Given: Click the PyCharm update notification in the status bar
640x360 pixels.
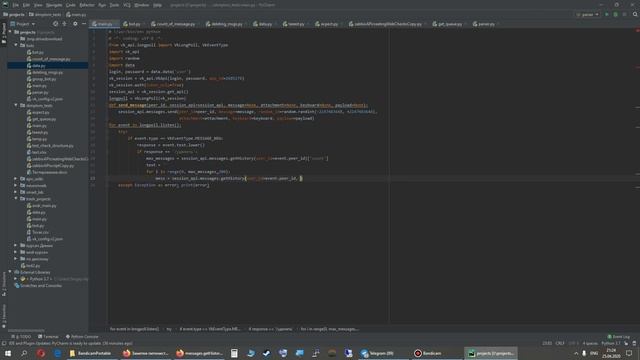Looking at the screenshot, I should click(x=70, y=343).
